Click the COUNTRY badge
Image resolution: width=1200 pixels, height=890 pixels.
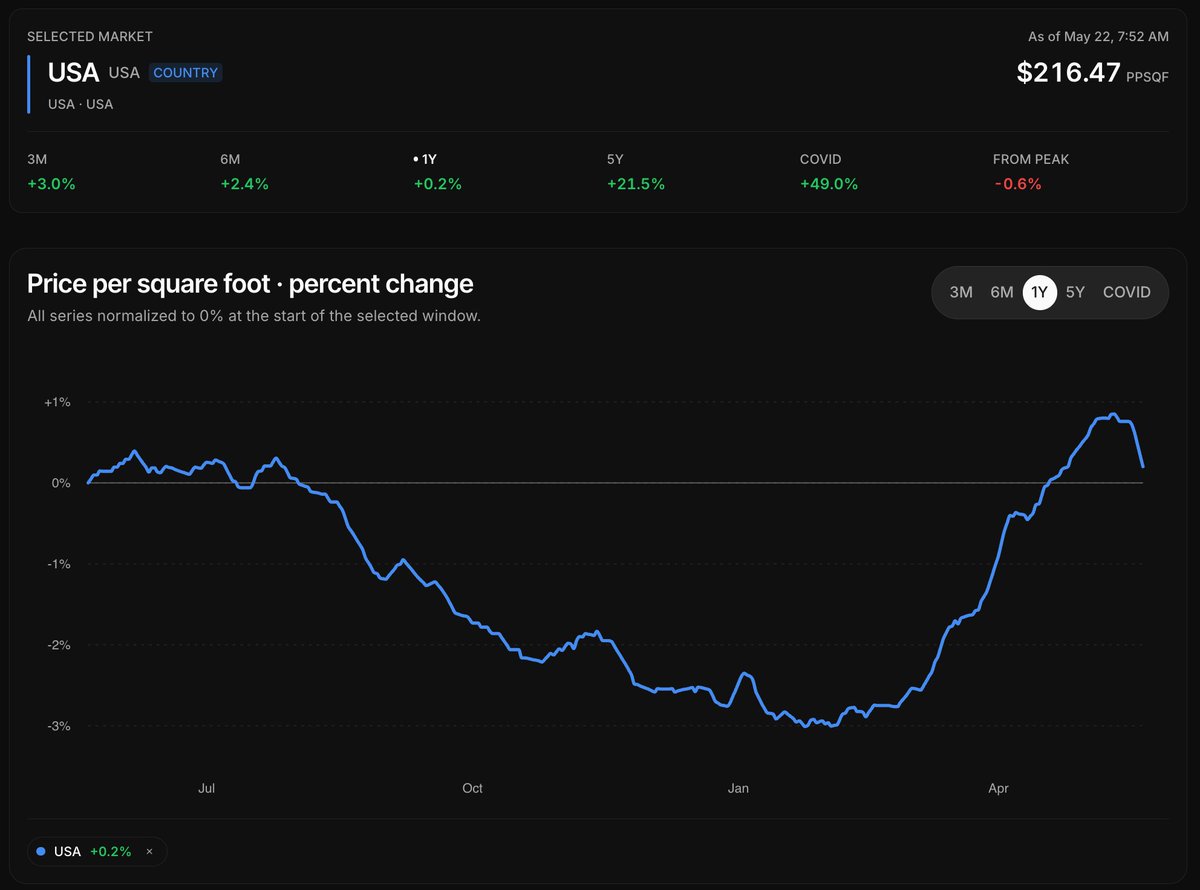coord(186,73)
